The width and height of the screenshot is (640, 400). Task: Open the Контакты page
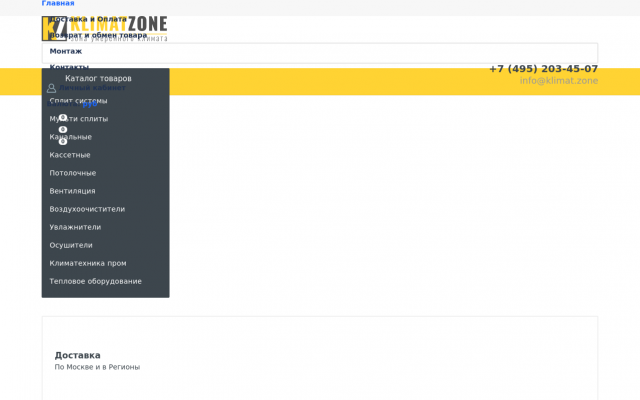click(69, 67)
